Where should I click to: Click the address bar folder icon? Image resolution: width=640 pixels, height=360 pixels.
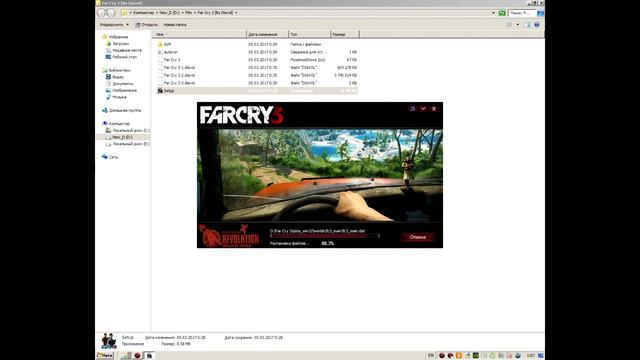tap(124, 13)
